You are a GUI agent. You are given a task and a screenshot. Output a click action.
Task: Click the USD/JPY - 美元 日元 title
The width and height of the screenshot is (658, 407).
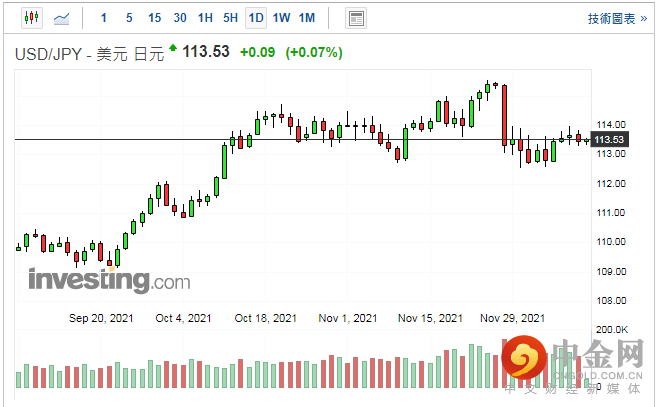click(89, 54)
